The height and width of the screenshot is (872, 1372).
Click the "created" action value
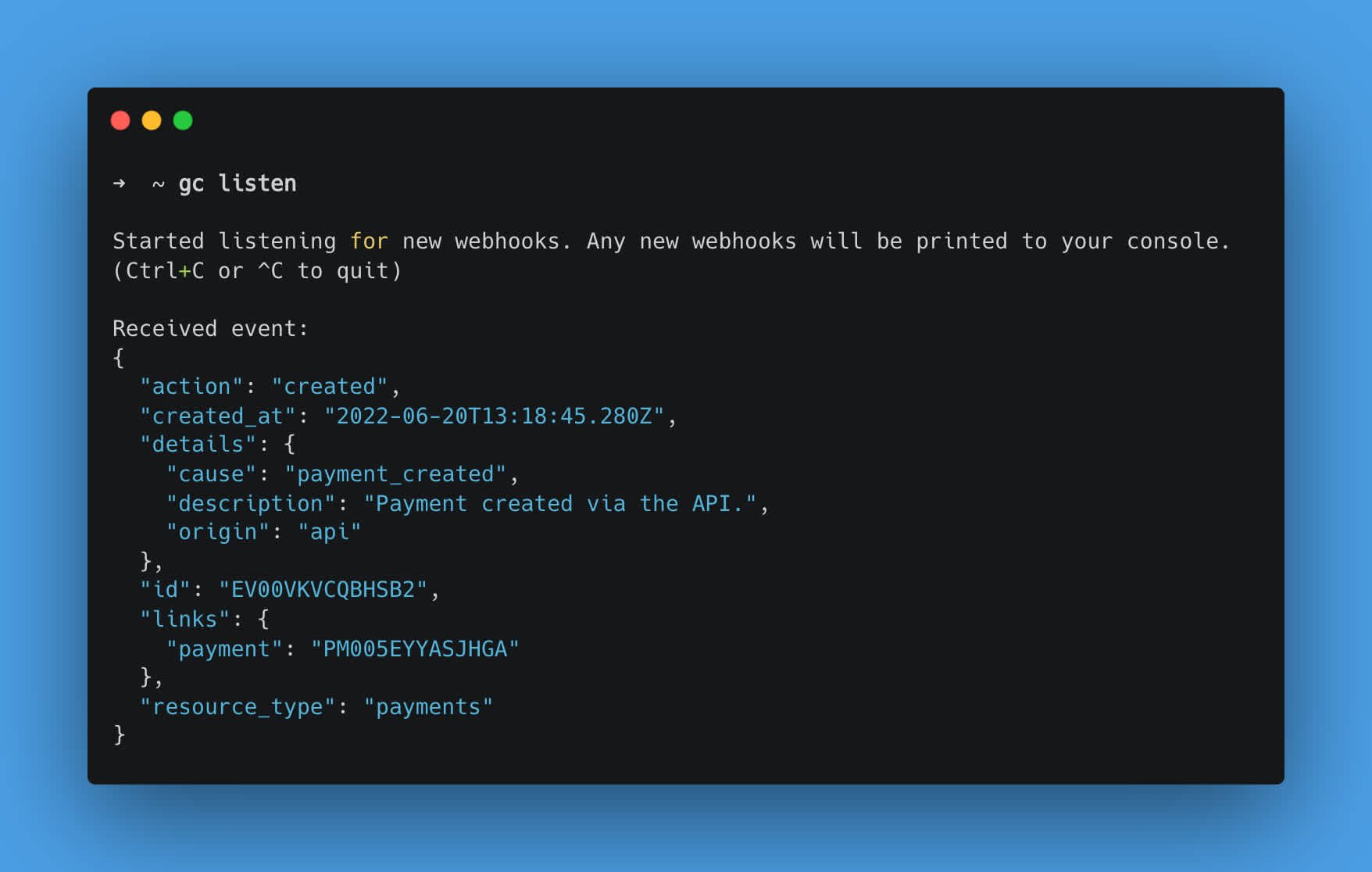[330, 386]
